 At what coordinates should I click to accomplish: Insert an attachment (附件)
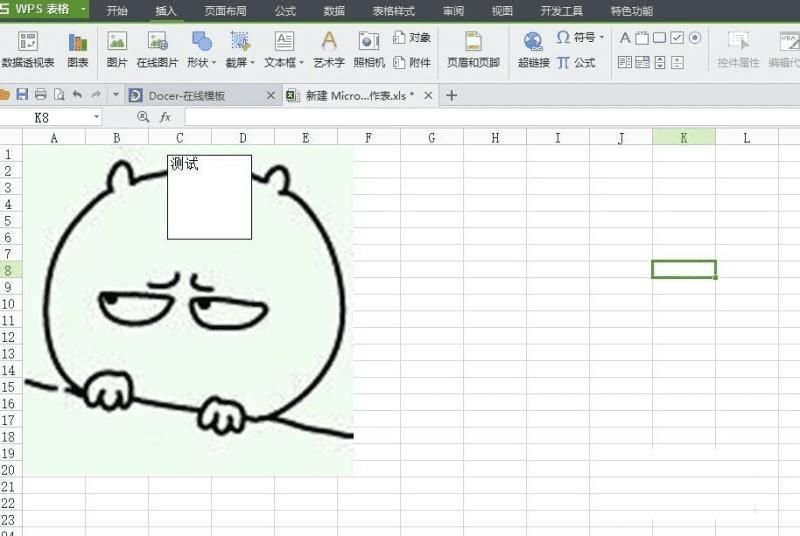tap(412, 62)
